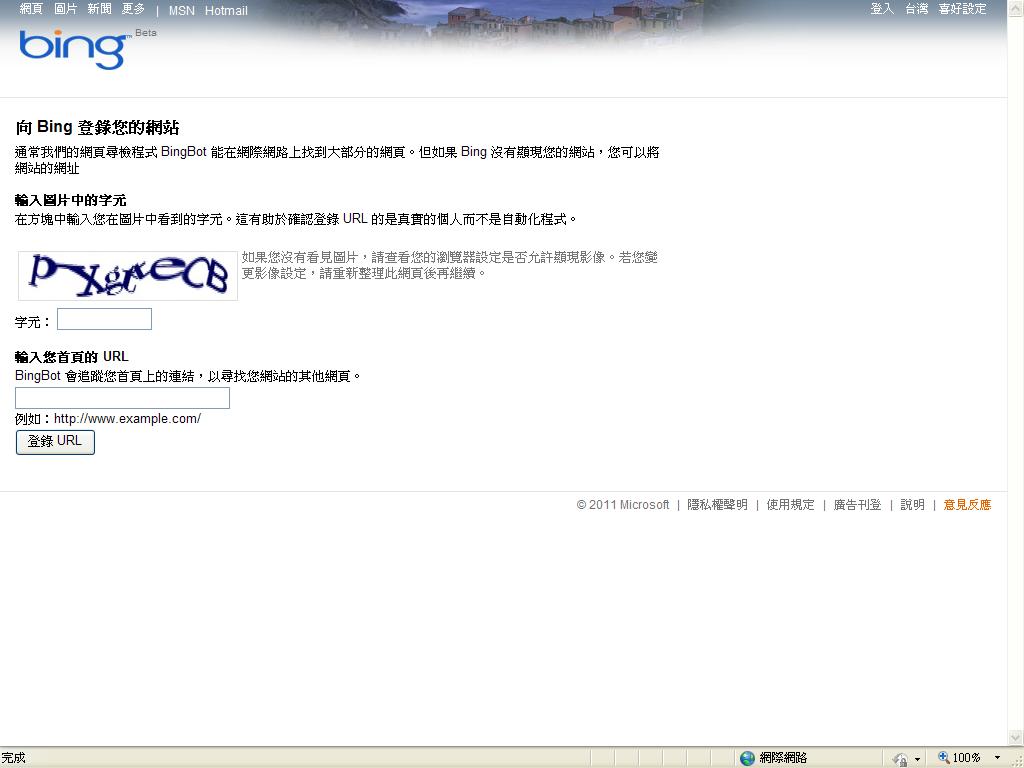Click the Internet zone globe icon

click(747, 758)
